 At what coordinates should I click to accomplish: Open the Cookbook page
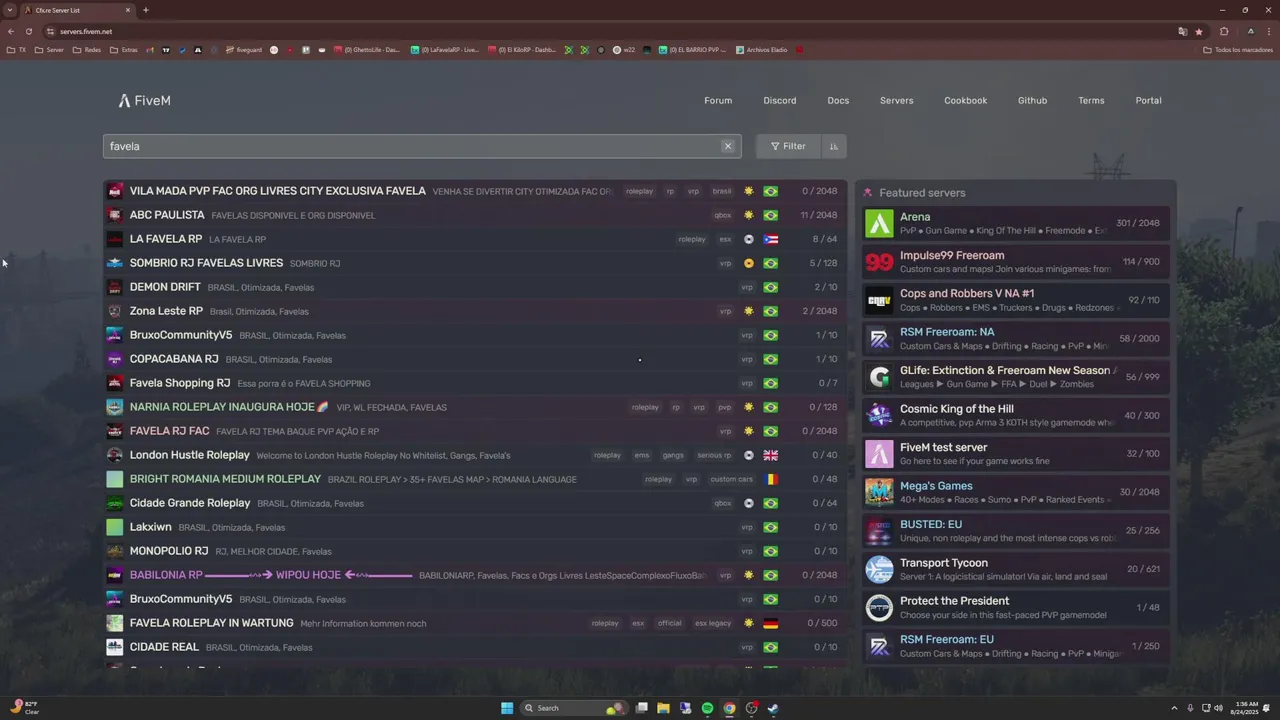click(966, 100)
